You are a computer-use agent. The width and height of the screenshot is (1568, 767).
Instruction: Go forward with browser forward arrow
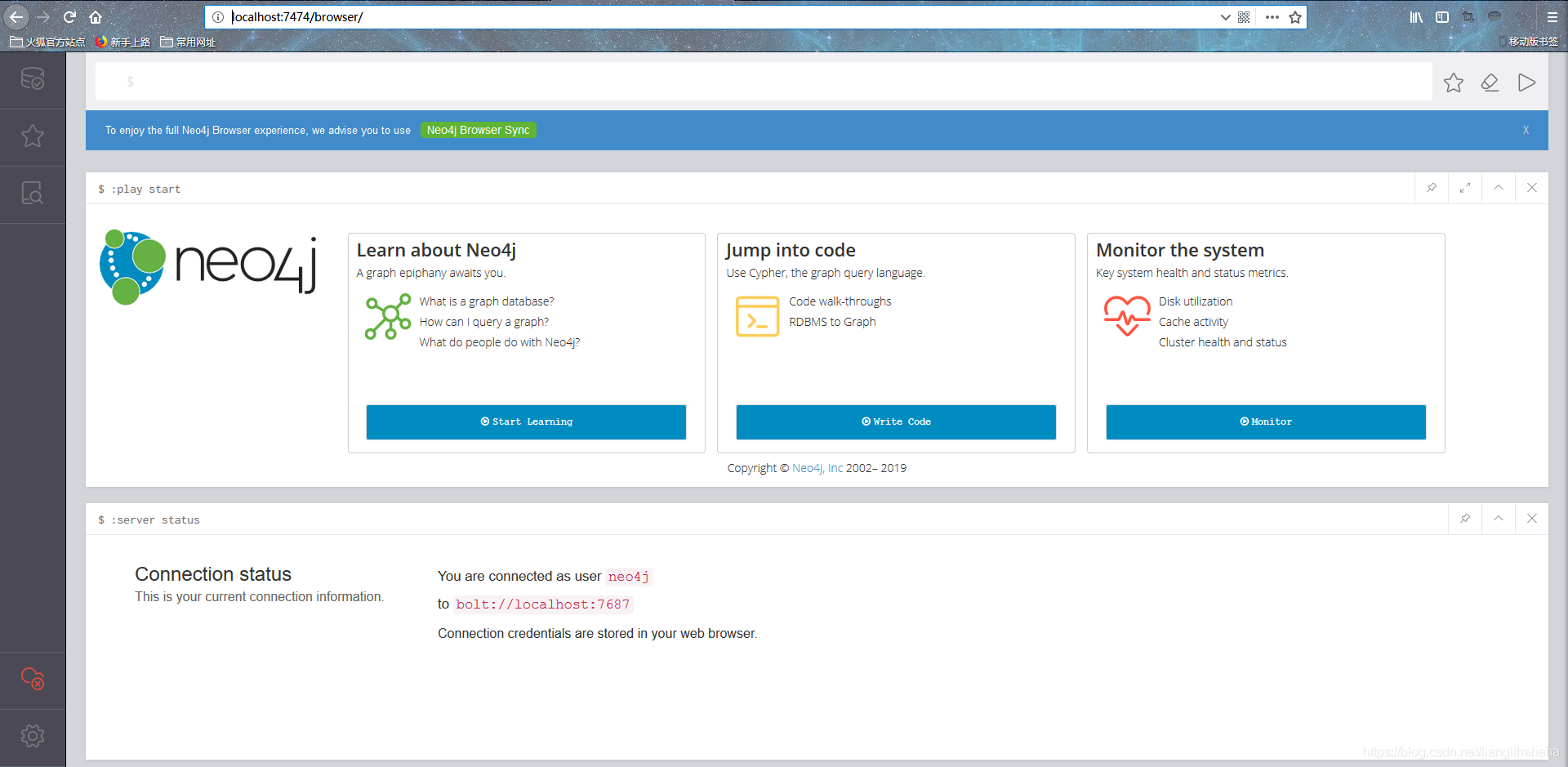tap(43, 16)
